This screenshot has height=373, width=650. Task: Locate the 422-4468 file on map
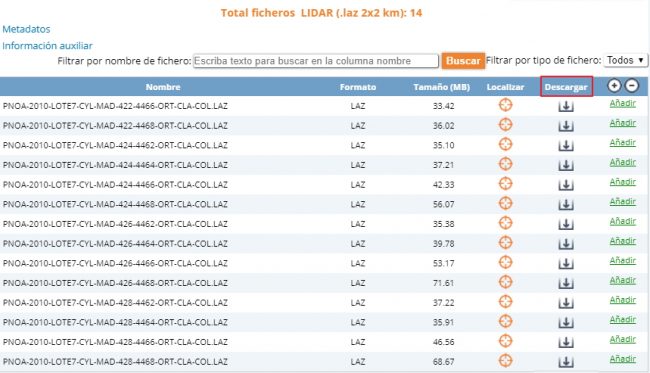(505, 124)
